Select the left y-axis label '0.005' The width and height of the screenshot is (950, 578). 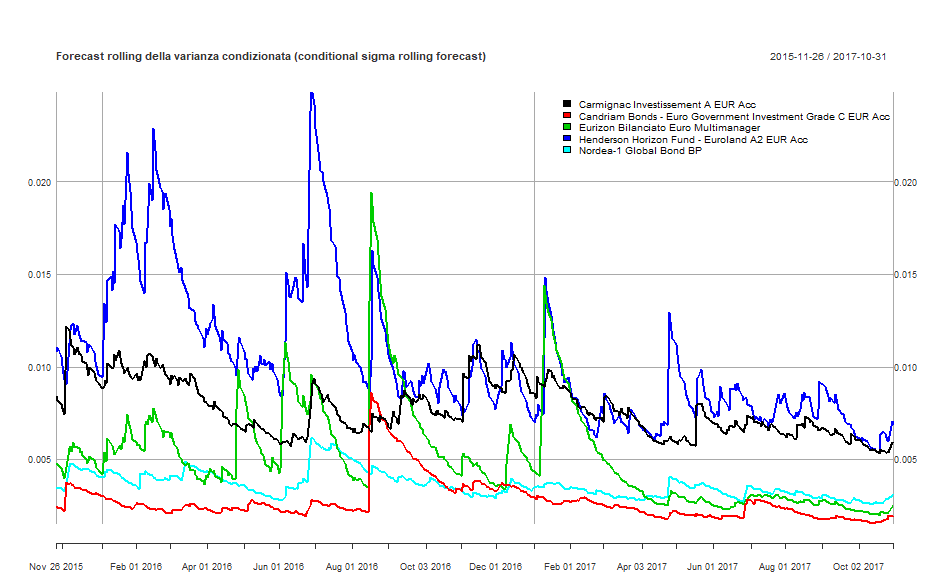(40, 460)
